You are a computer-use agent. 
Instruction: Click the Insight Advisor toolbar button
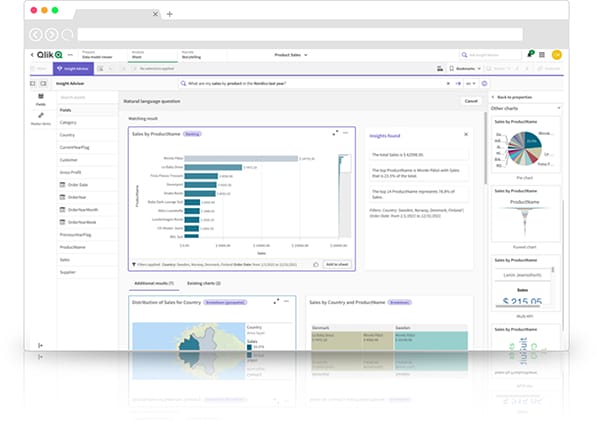(73, 68)
